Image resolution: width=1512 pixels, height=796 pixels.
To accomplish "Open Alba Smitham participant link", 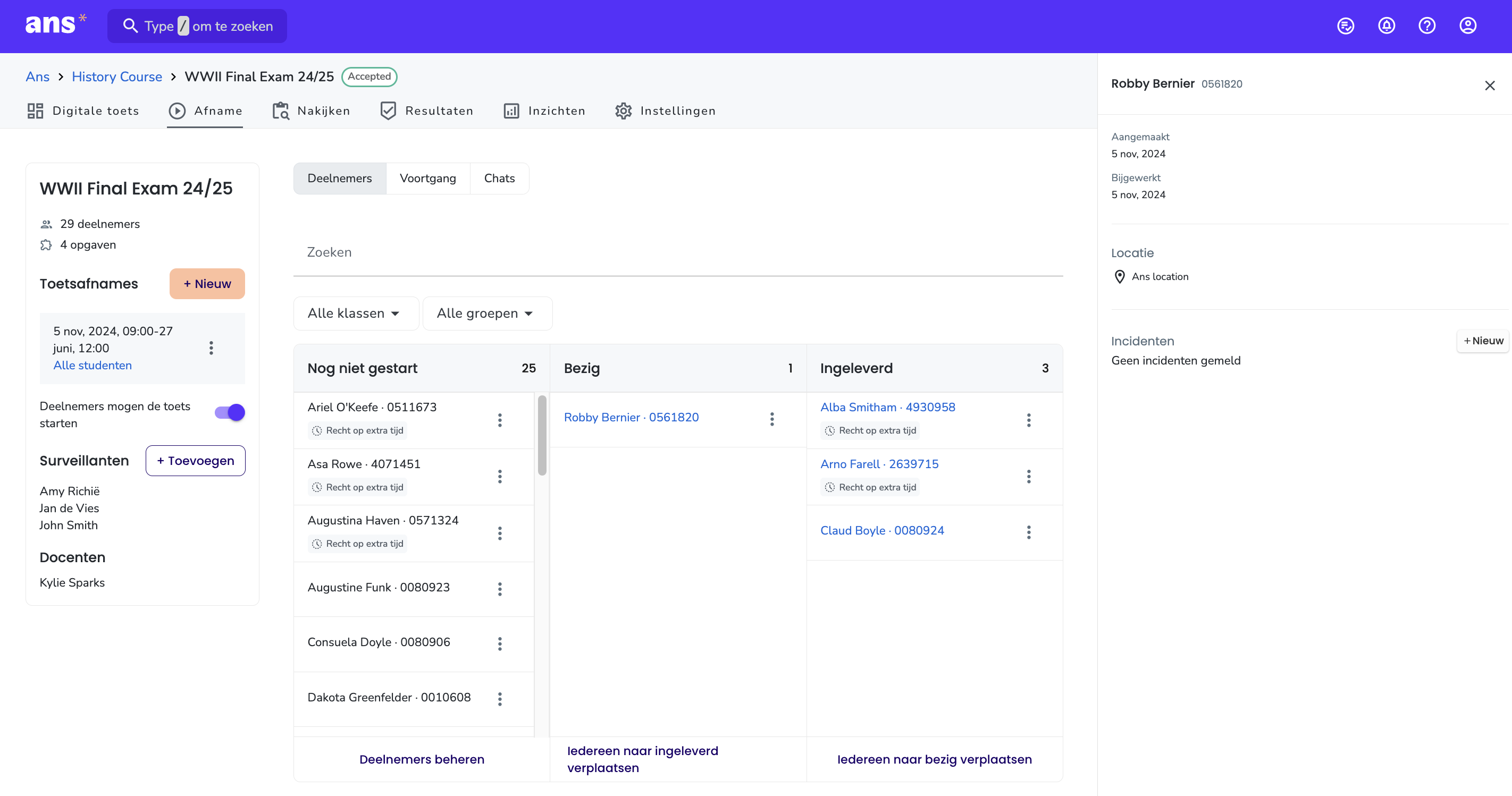I will click(887, 408).
